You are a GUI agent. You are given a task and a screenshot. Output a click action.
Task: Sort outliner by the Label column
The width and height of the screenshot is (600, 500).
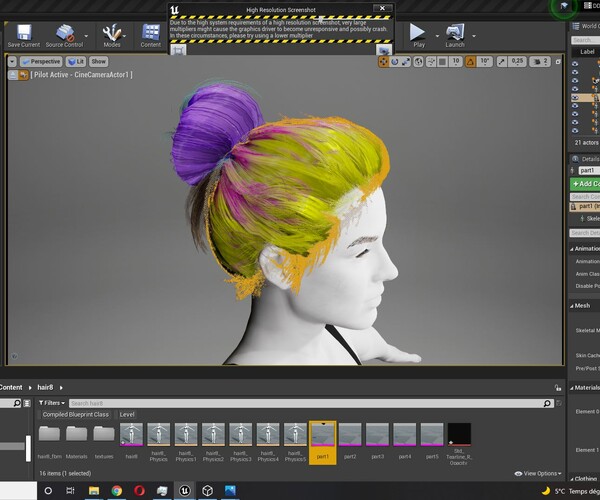click(x=587, y=52)
